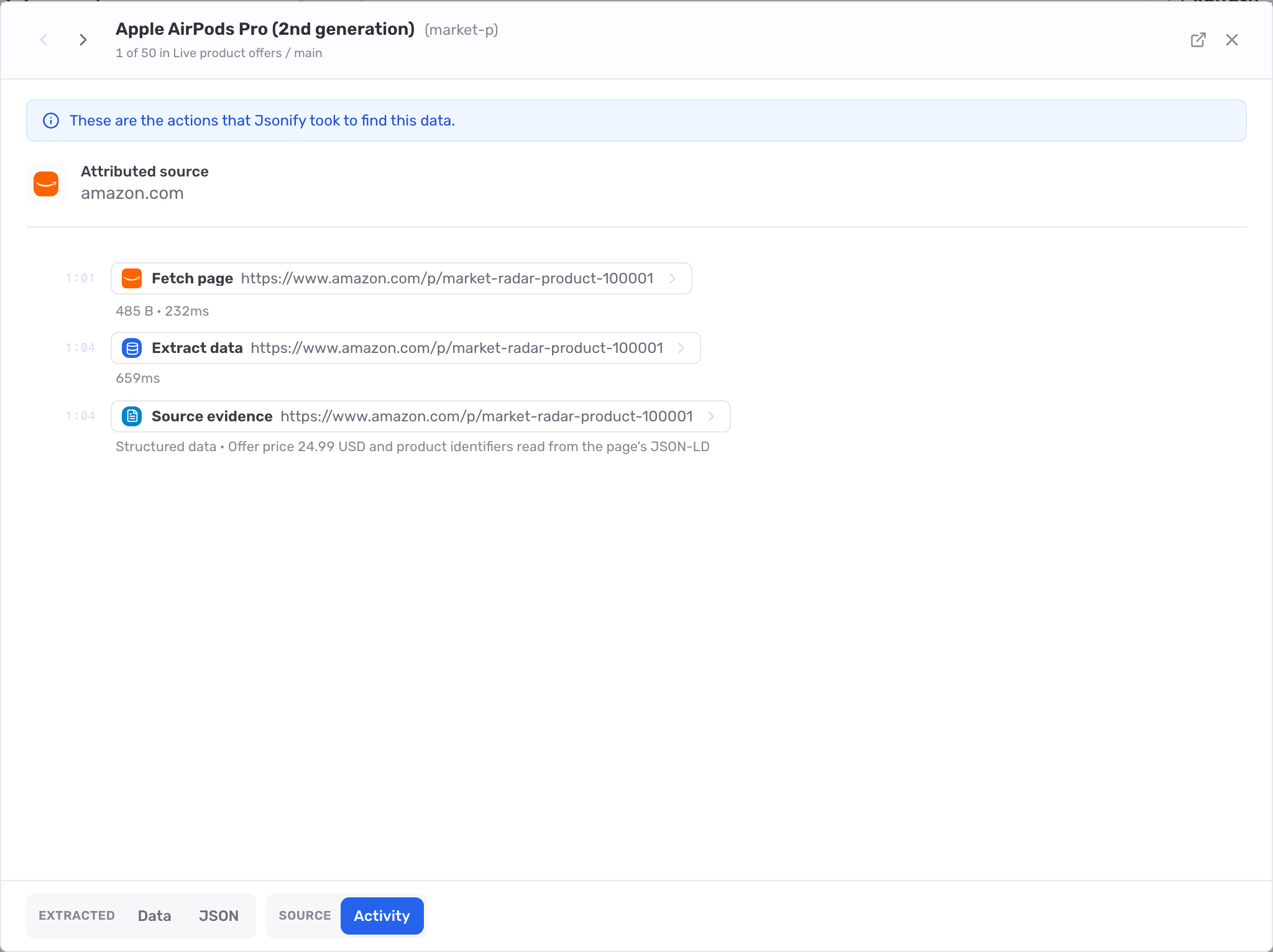Click the '485 B • 232ms' detail text
The width and height of the screenshot is (1273, 952).
pyautogui.click(x=162, y=311)
